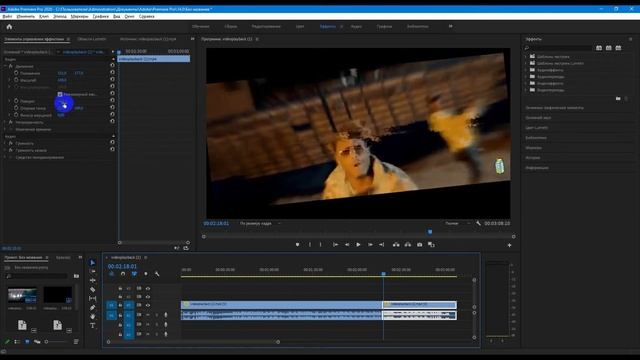Viewport: 640px width, 360px height.
Task: Add a marker in the timeline header
Action: click(x=146, y=274)
